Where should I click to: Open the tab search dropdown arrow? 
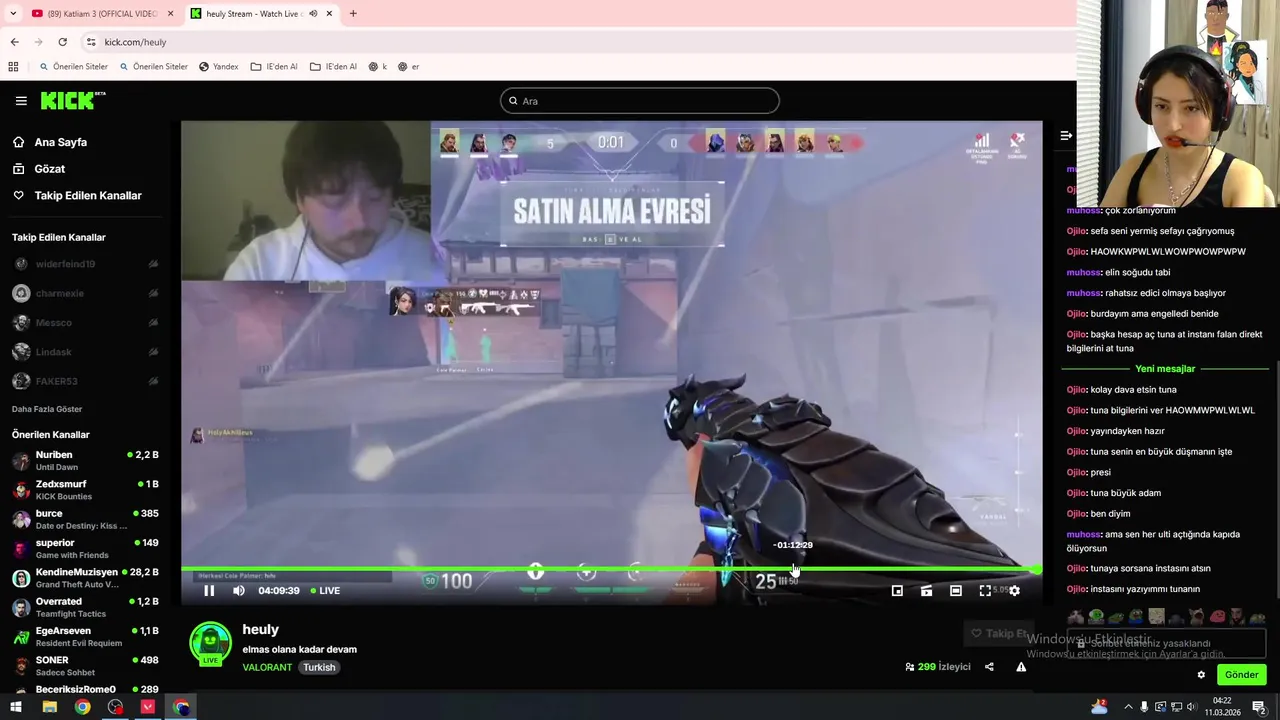pos(13,14)
